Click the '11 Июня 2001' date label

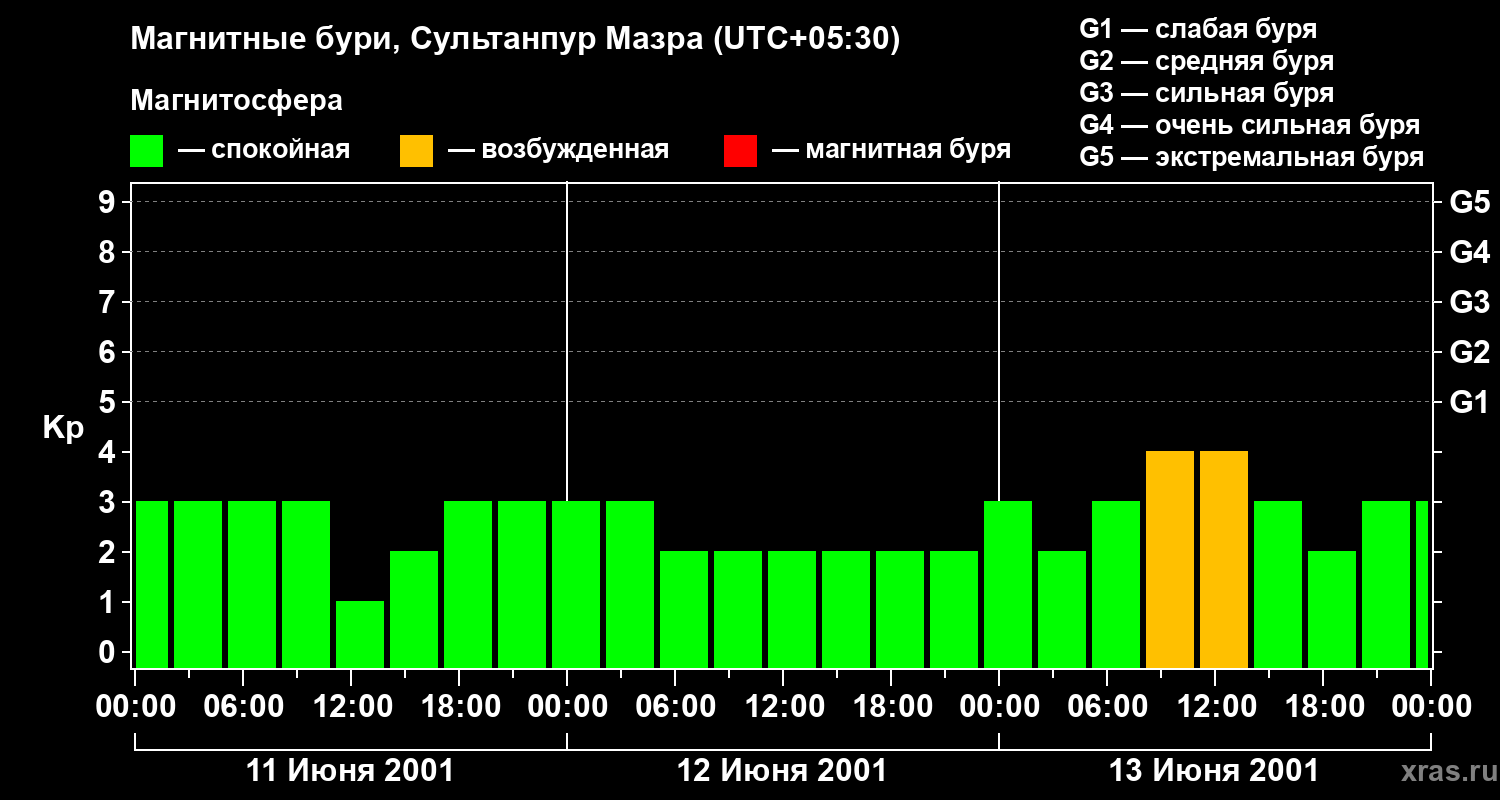[350, 771]
